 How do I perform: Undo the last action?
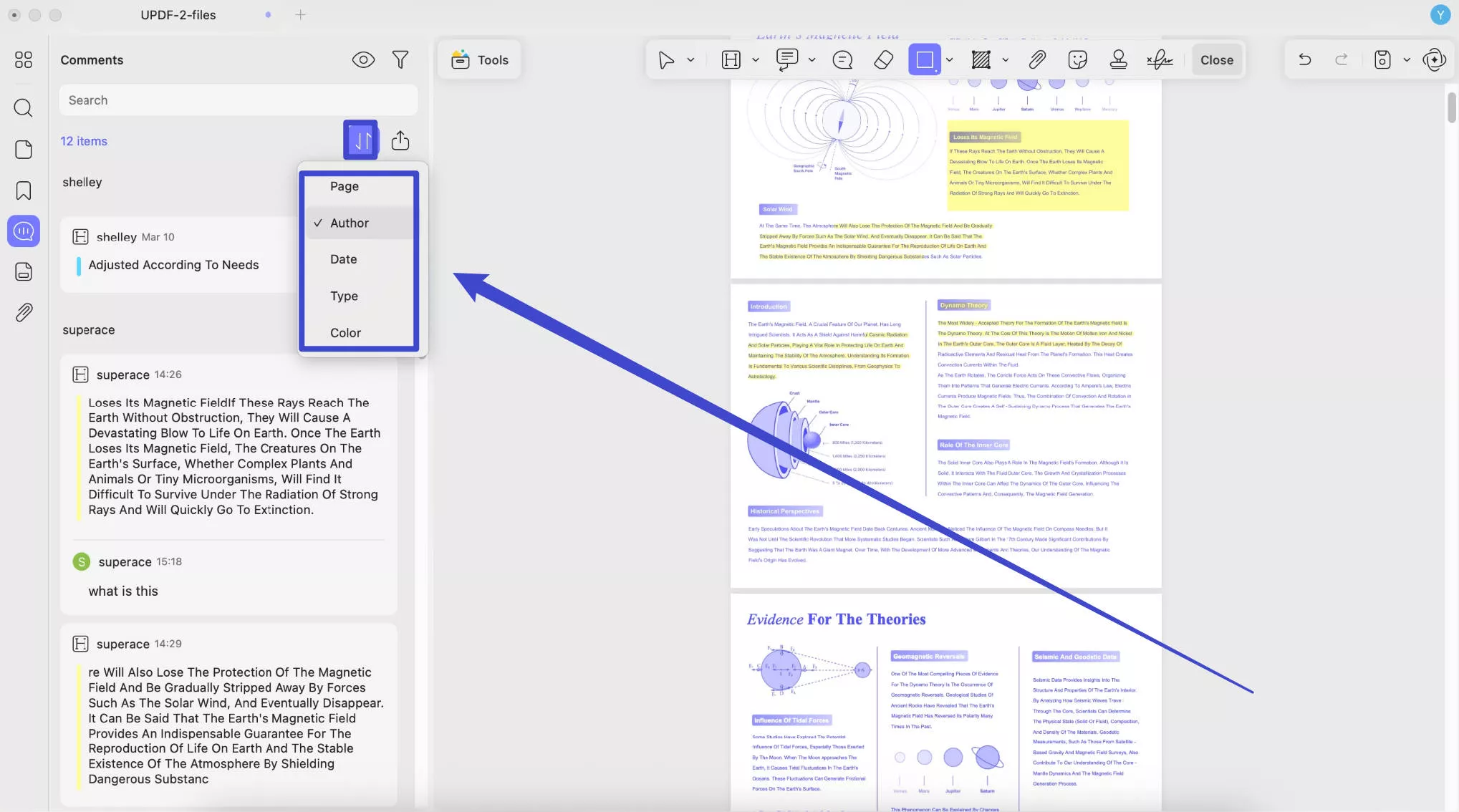1305,60
